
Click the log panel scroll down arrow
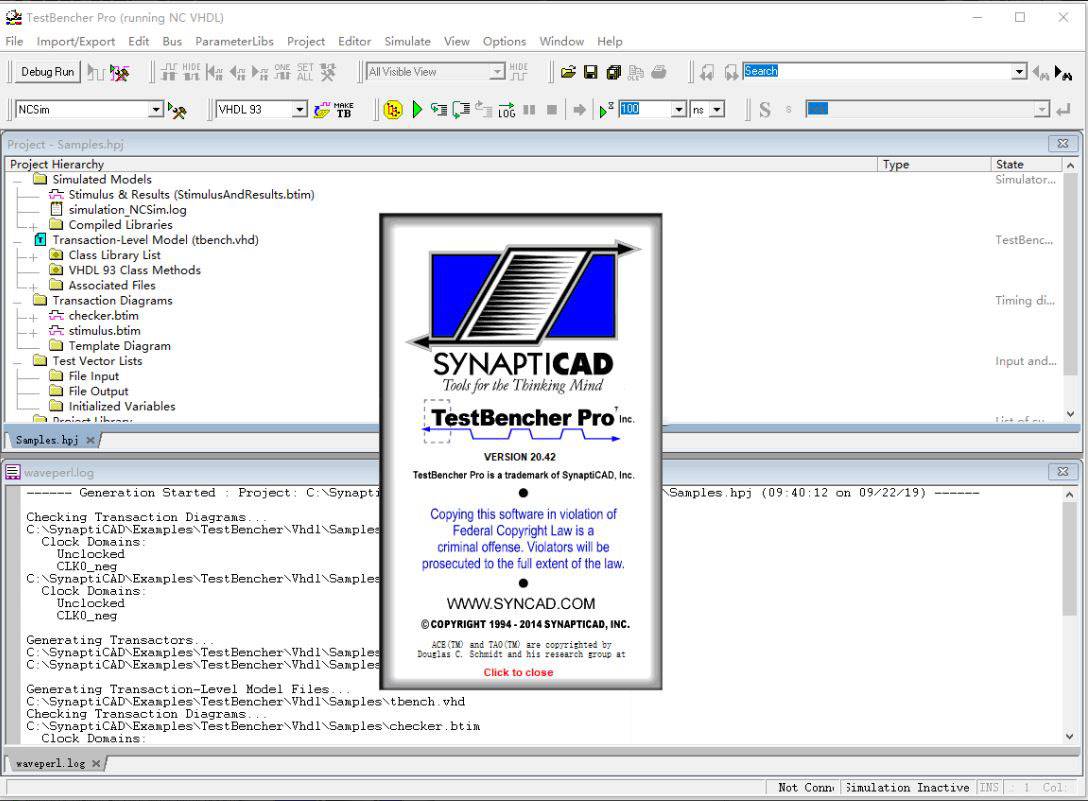point(1069,736)
